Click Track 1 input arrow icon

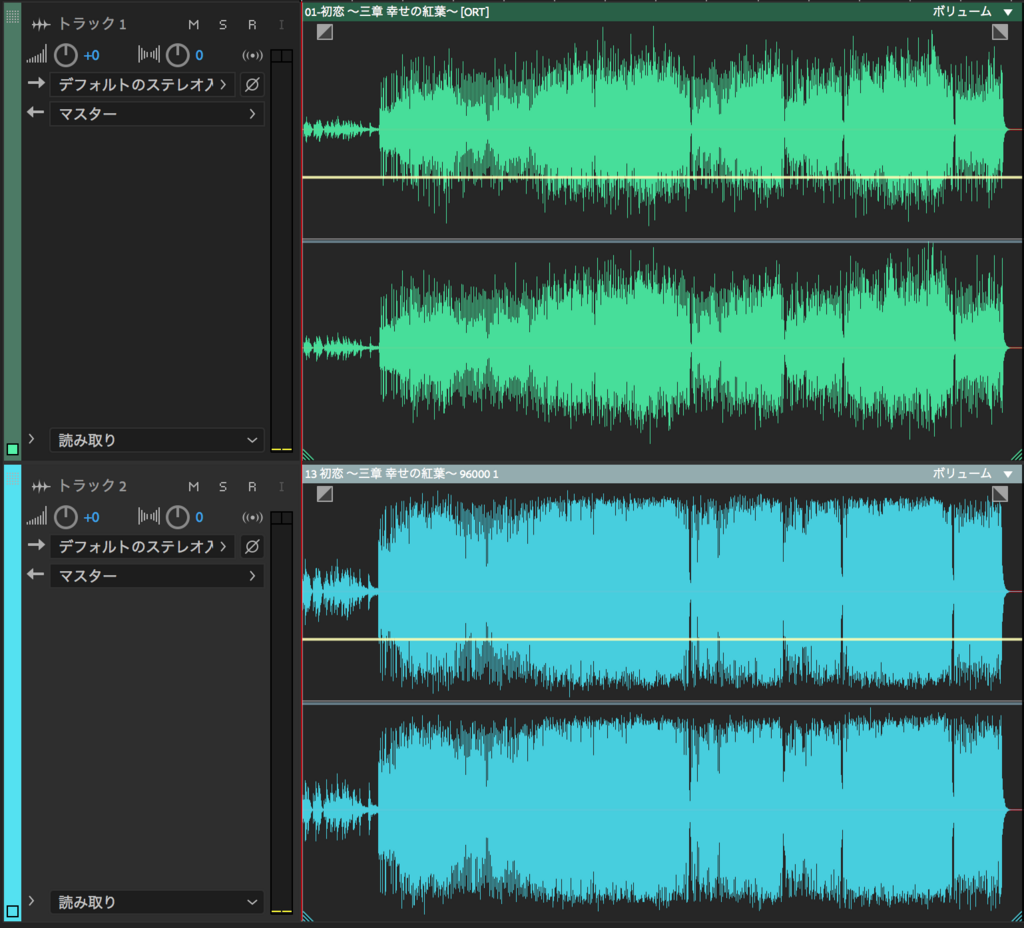point(36,83)
